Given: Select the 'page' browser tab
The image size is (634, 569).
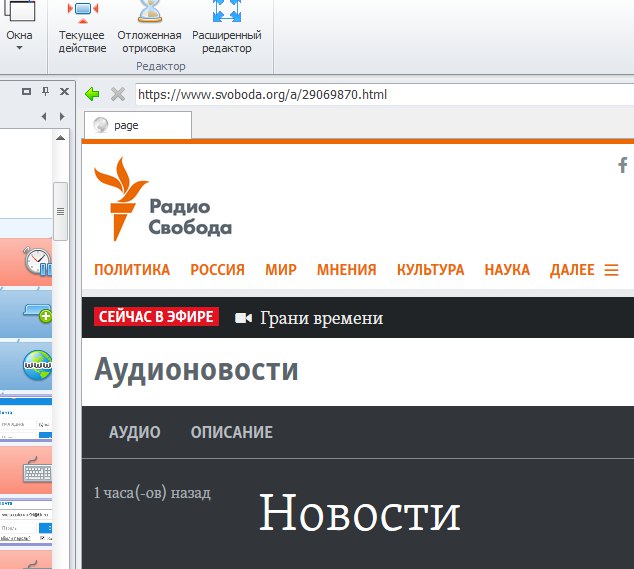Looking at the screenshot, I should point(138,125).
